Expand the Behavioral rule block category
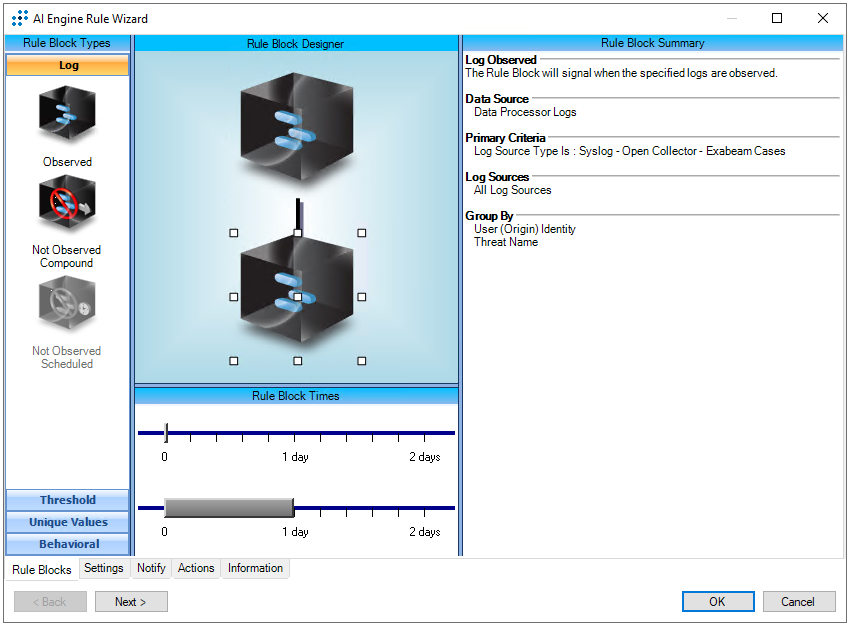 click(x=68, y=544)
